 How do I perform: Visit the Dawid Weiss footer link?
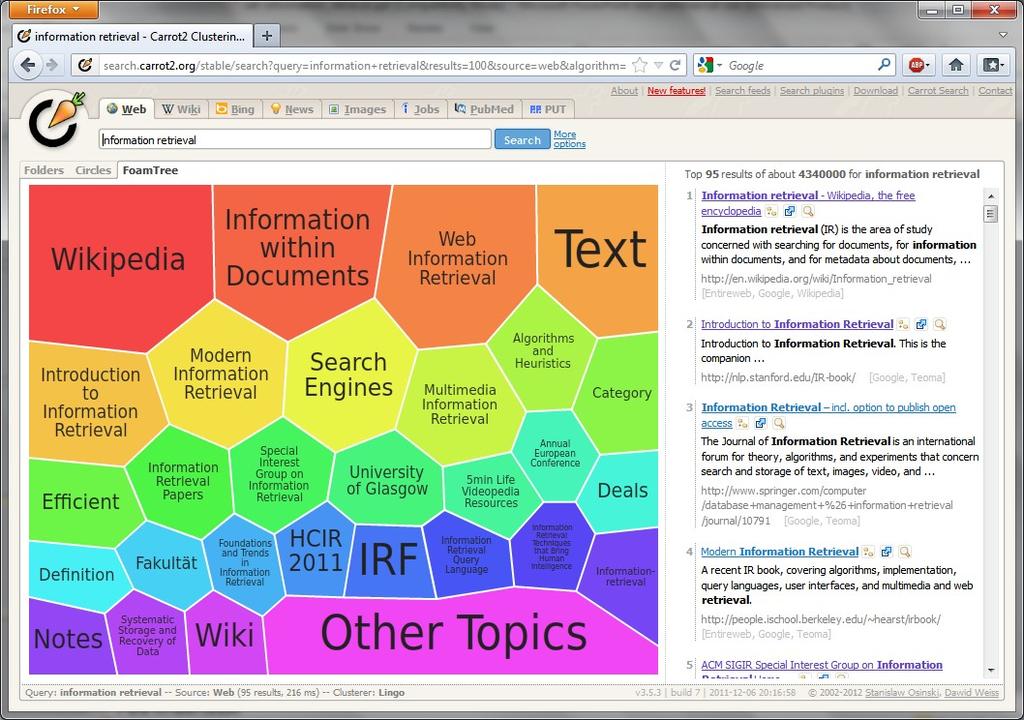click(971, 693)
